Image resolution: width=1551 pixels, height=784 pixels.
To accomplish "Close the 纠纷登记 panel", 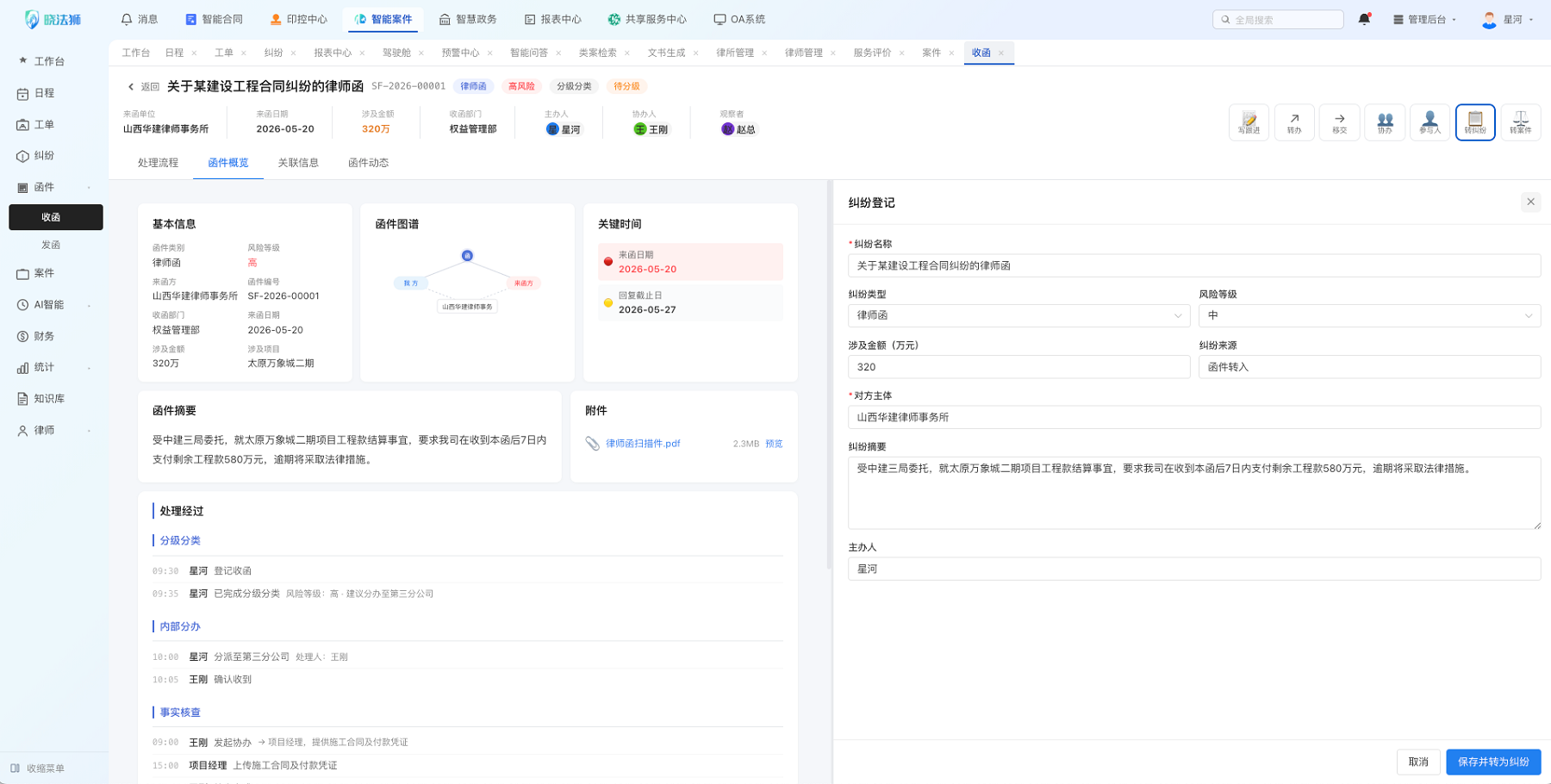I will [x=1530, y=202].
